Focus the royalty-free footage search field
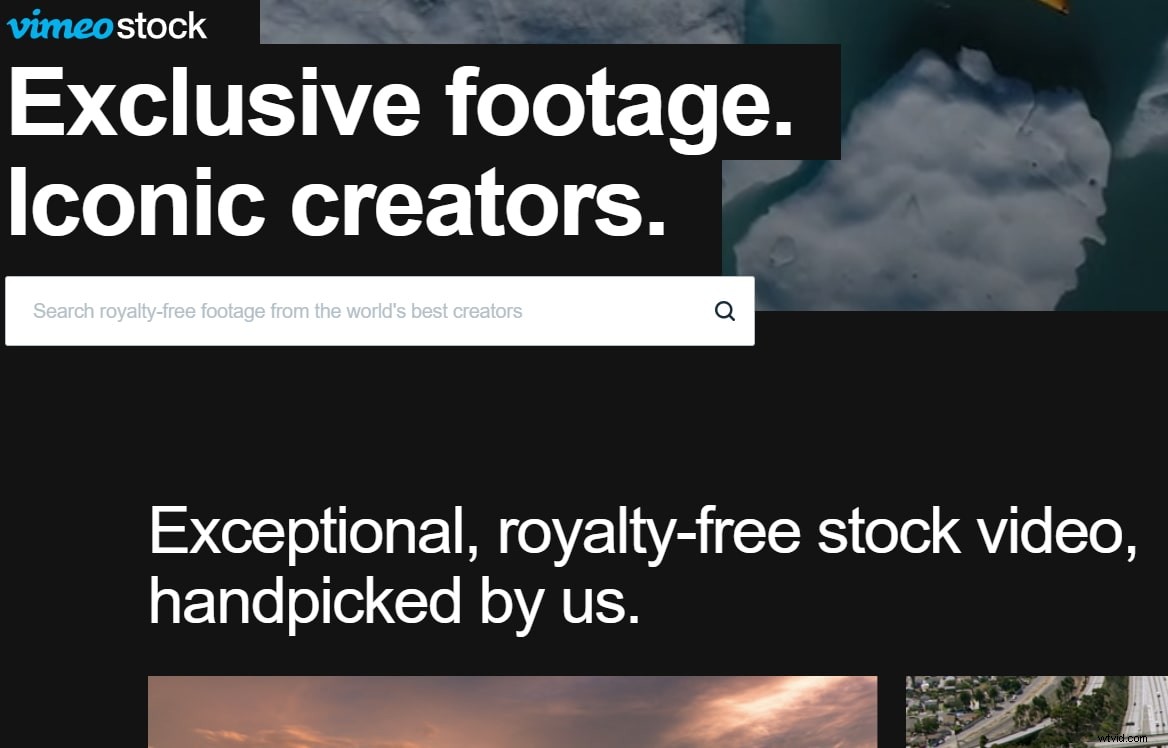Image resolution: width=1168 pixels, height=748 pixels. [380, 311]
